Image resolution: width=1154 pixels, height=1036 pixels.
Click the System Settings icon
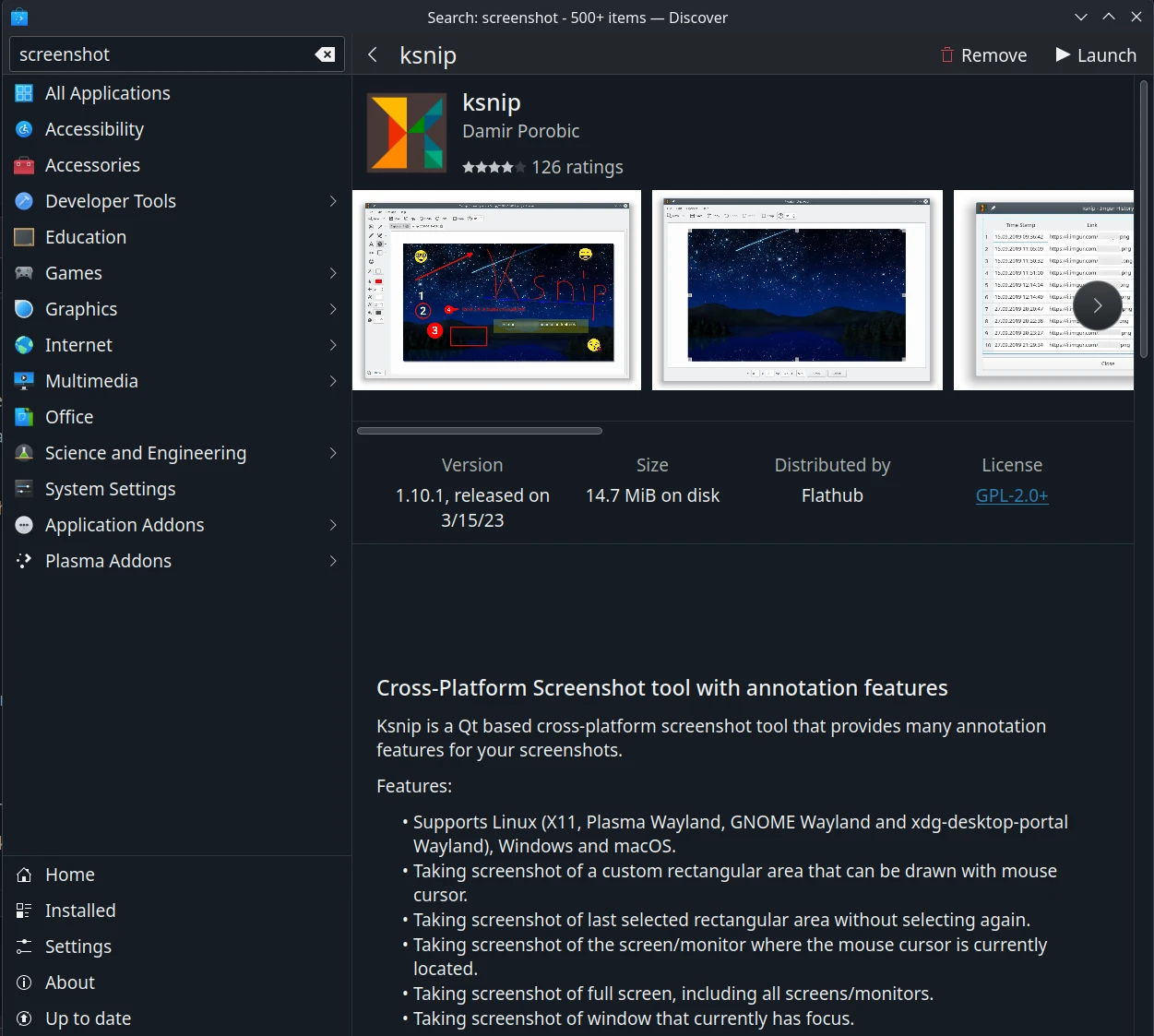click(25, 489)
